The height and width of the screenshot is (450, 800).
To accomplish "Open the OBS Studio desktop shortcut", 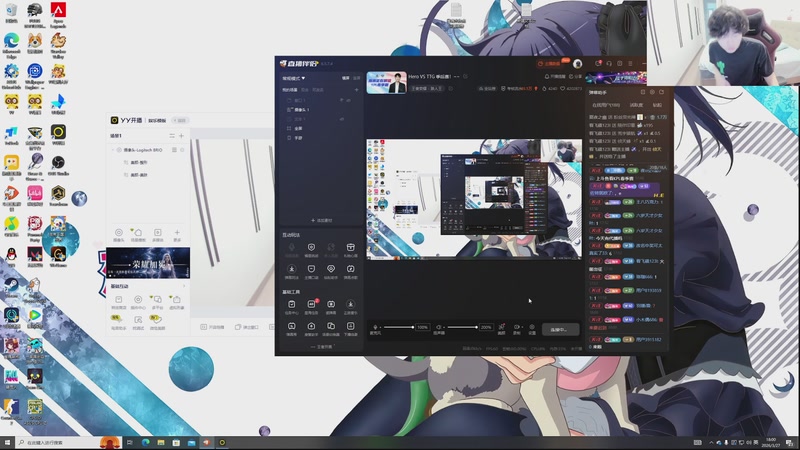I will click(x=58, y=165).
